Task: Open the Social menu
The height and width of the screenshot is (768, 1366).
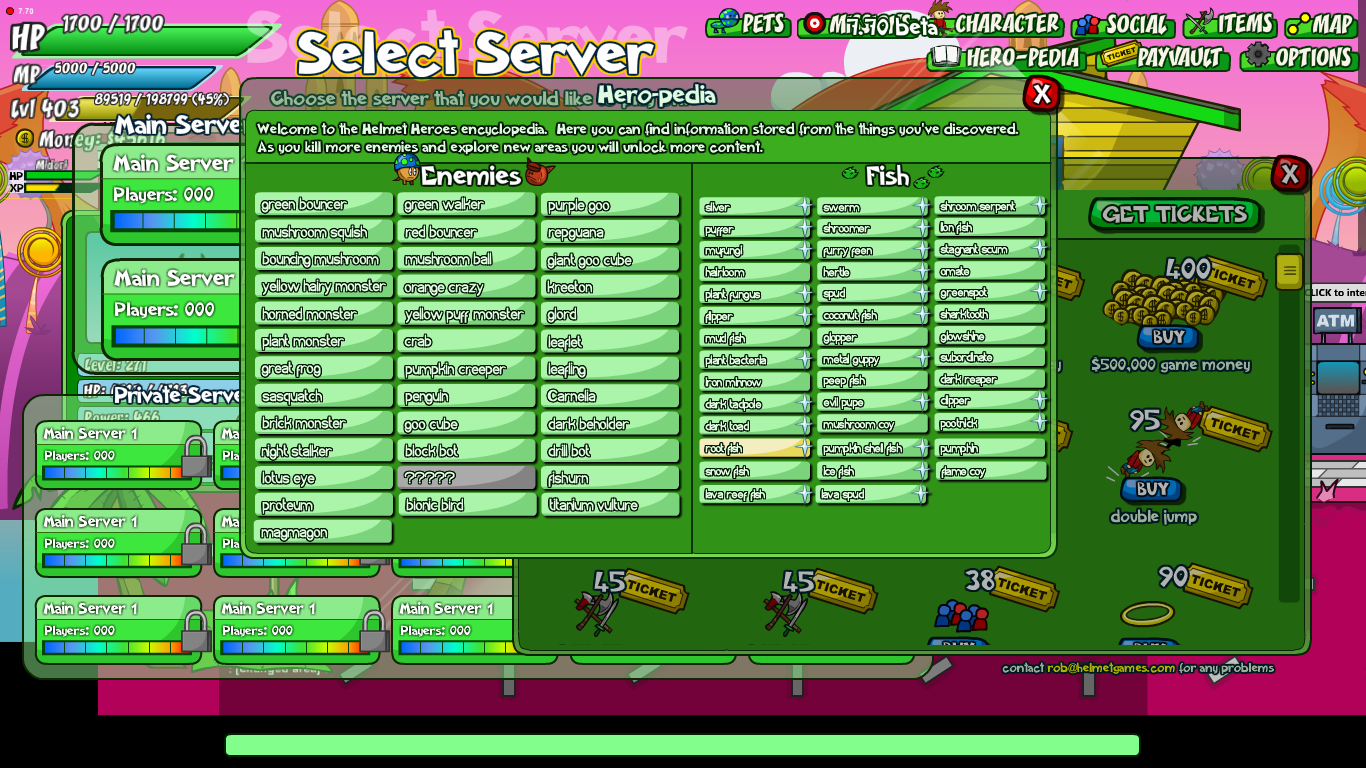Action: pyautogui.click(x=1122, y=24)
